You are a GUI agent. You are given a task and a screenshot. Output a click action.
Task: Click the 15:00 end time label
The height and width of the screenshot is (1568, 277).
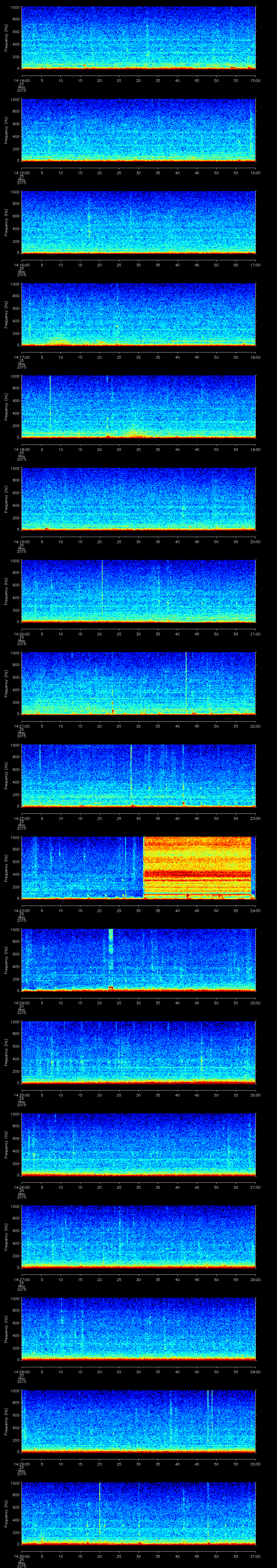[255, 80]
